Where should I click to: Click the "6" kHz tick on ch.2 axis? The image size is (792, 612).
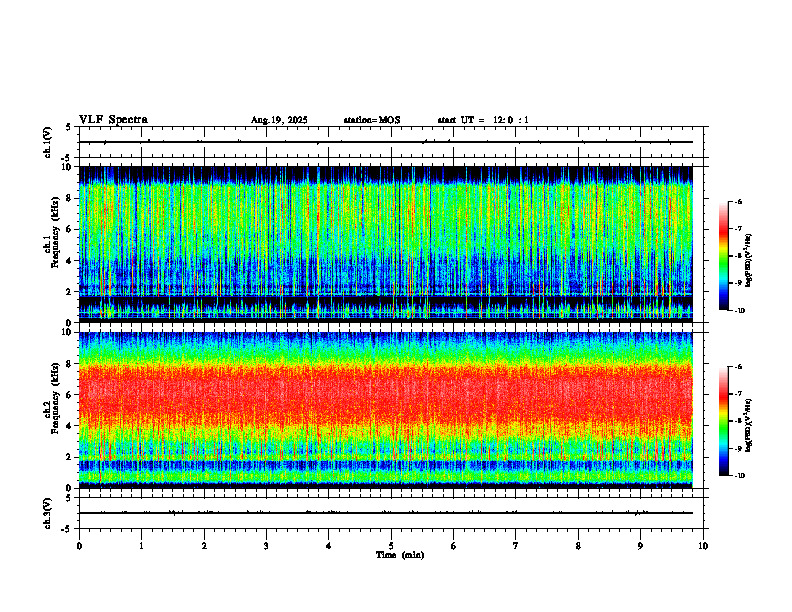click(71, 395)
